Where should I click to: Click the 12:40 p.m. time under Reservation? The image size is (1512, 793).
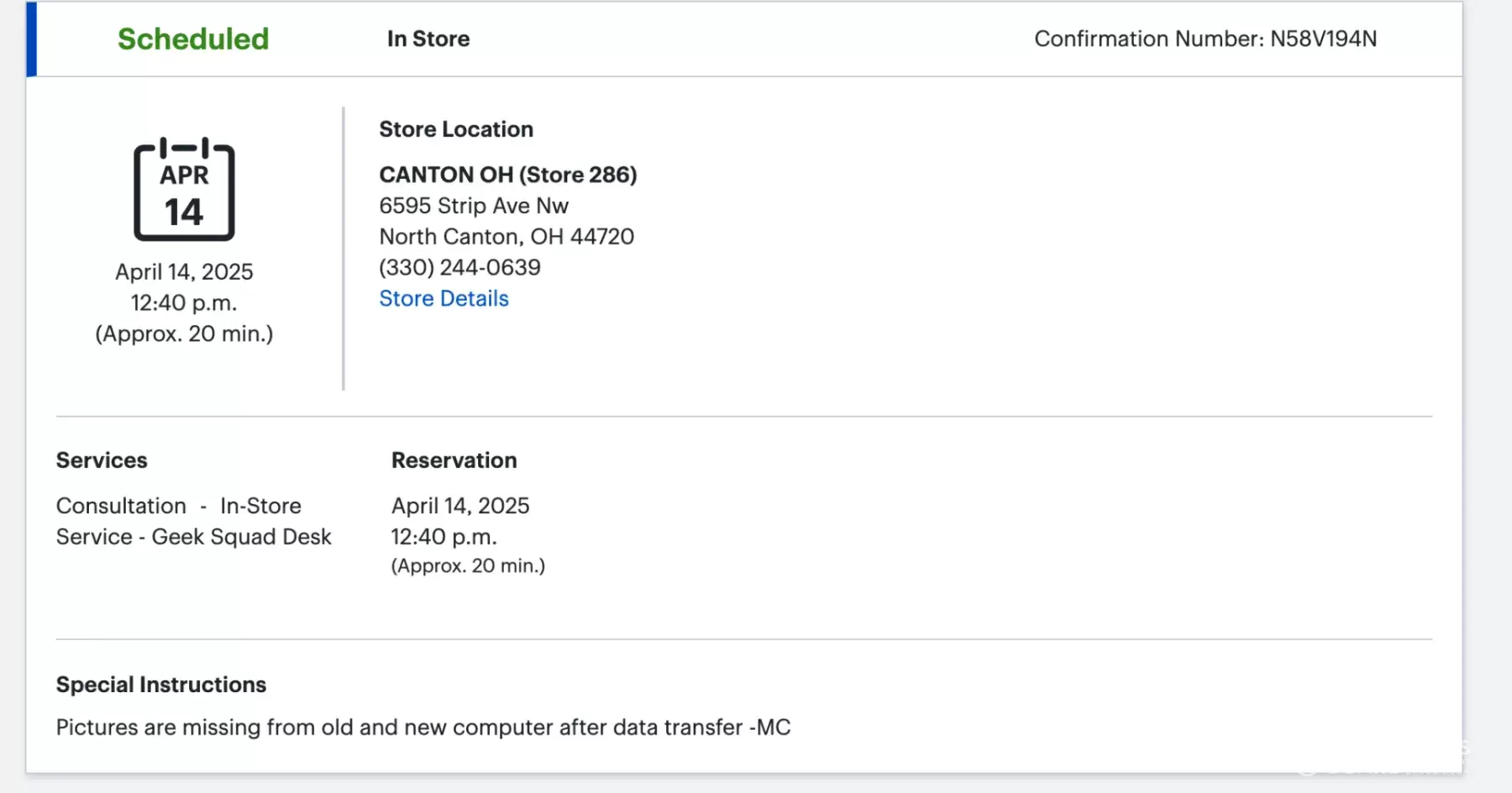[444, 537]
